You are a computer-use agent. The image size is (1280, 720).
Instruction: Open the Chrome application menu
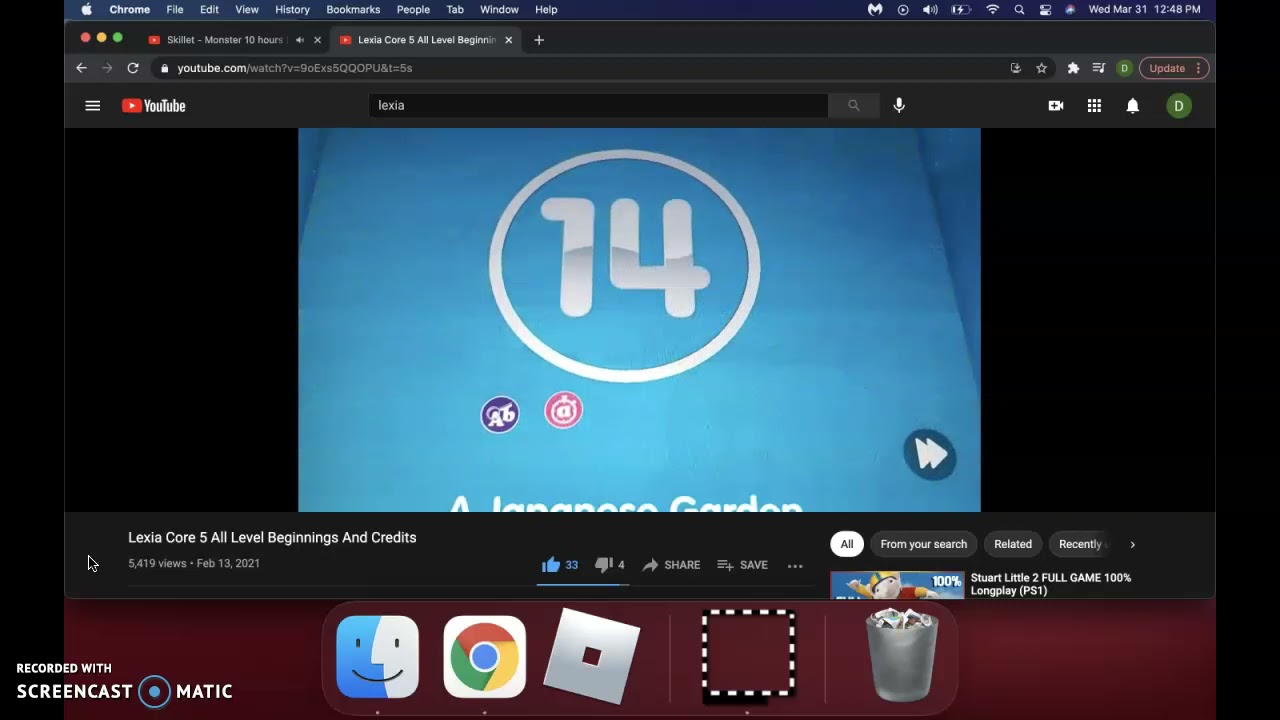click(x=130, y=10)
